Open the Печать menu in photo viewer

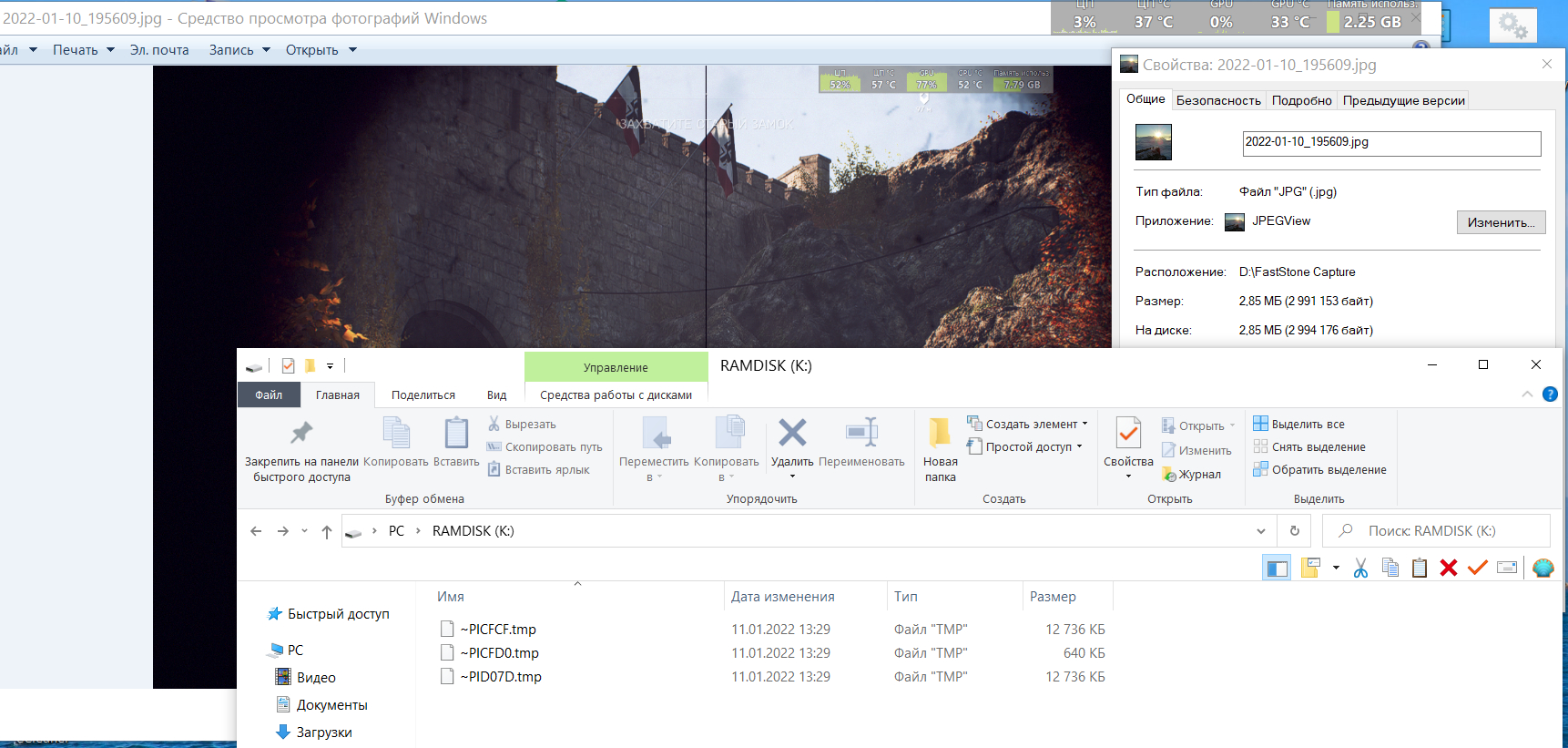pyautogui.click(x=84, y=50)
